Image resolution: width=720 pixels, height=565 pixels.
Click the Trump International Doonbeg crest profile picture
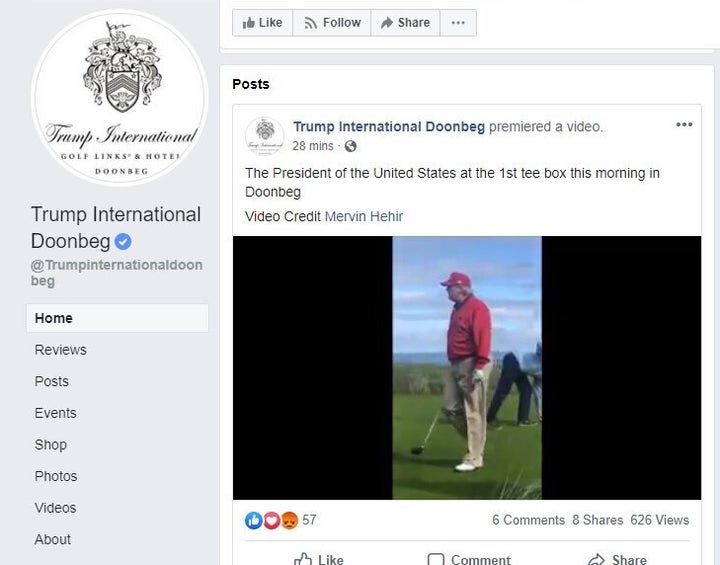pyautogui.click(x=120, y=97)
